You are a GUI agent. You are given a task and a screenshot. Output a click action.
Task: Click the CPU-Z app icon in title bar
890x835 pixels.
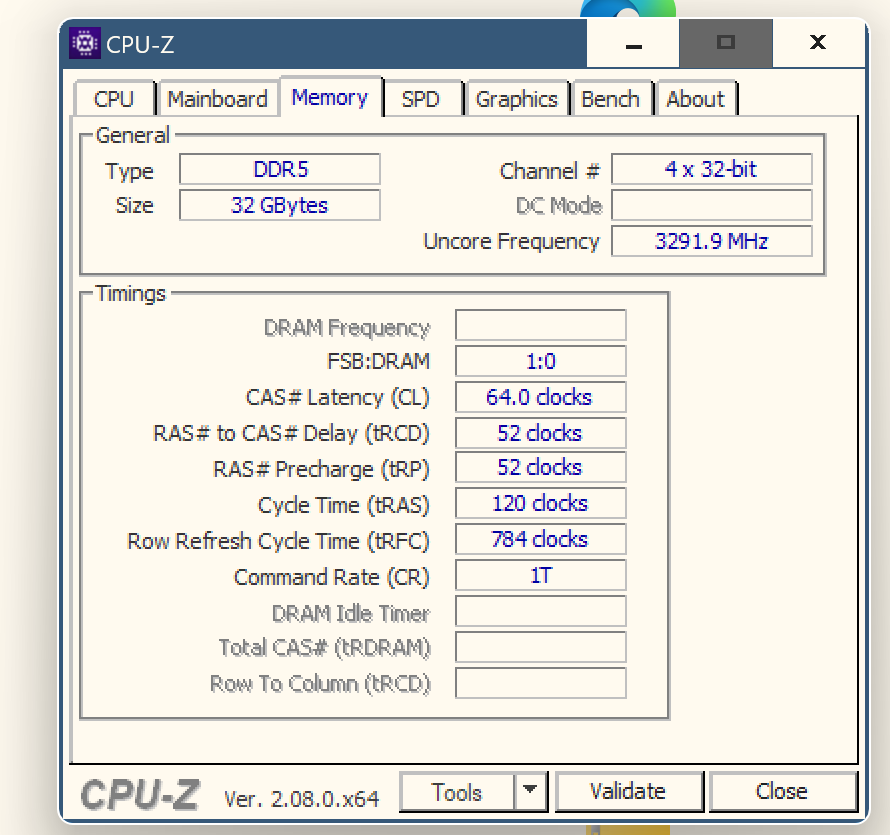coord(85,43)
